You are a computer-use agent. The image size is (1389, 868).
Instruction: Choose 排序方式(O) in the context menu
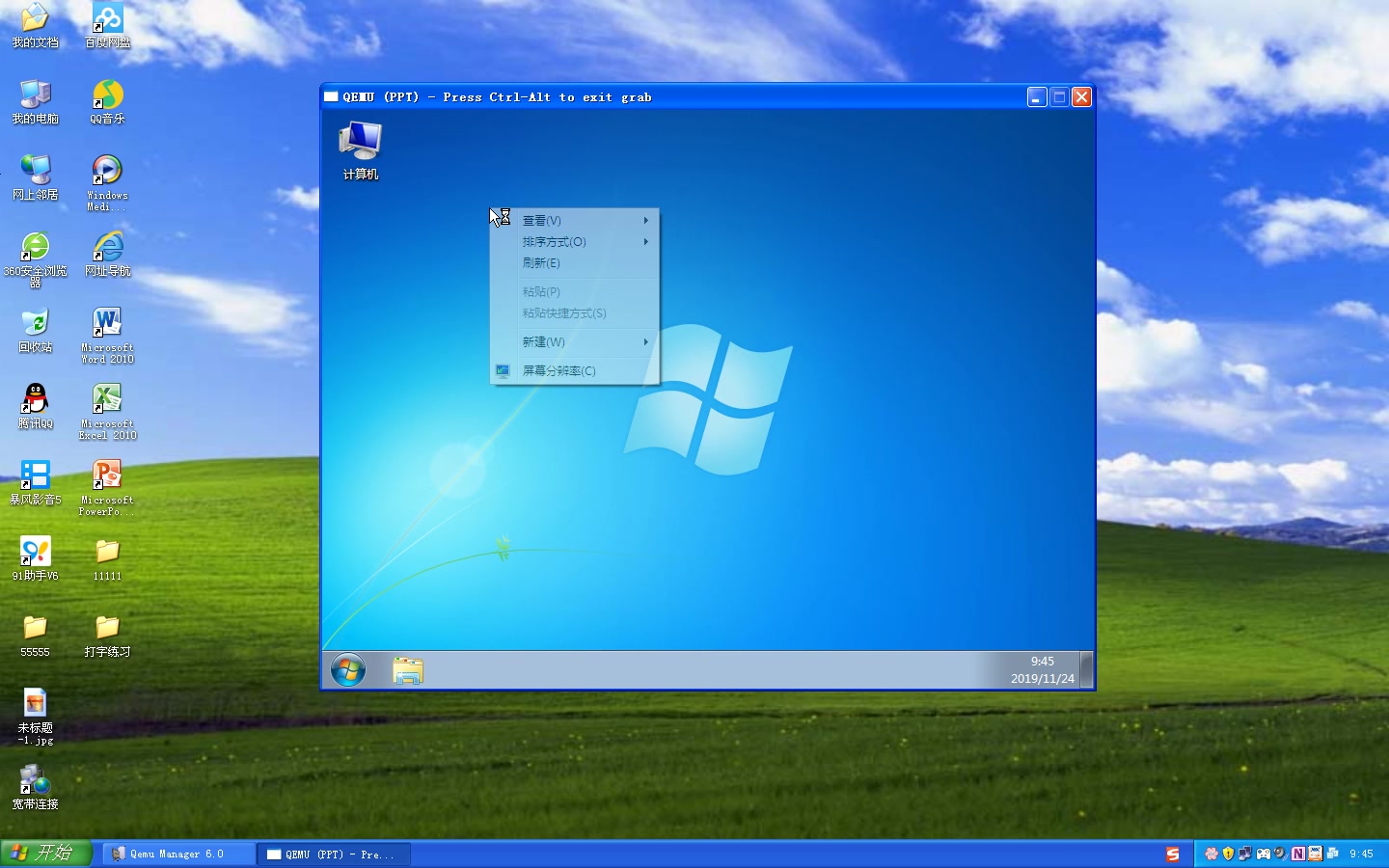pyautogui.click(x=575, y=242)
